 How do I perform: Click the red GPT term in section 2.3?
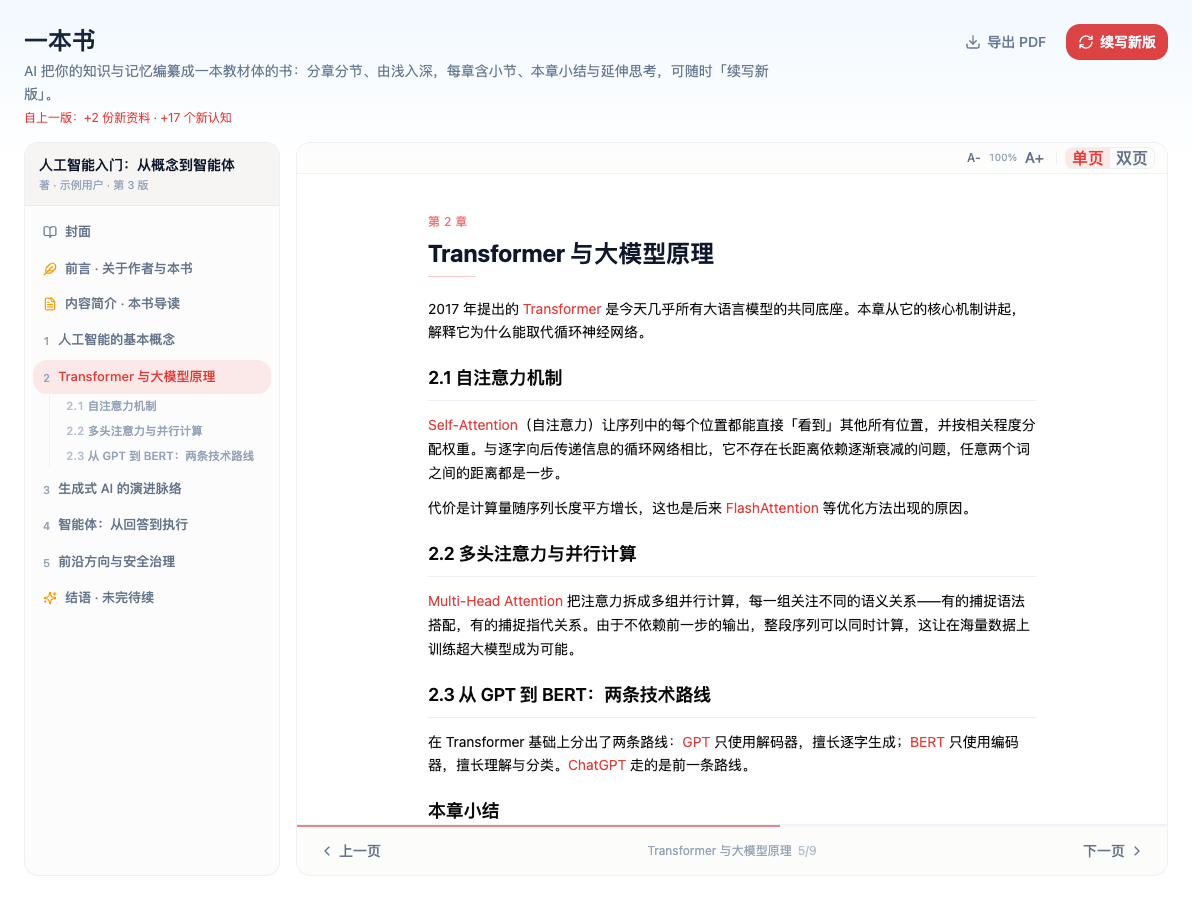(x=696, y=742)
